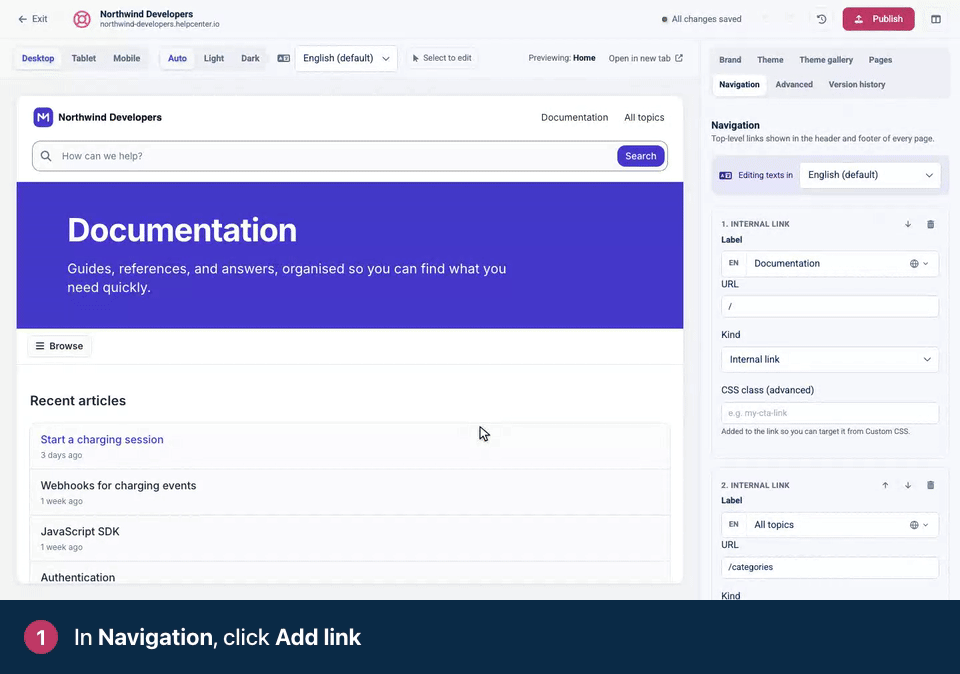Click the Exit back arrow
960x674 pixels.
click(x=23, y=19)
